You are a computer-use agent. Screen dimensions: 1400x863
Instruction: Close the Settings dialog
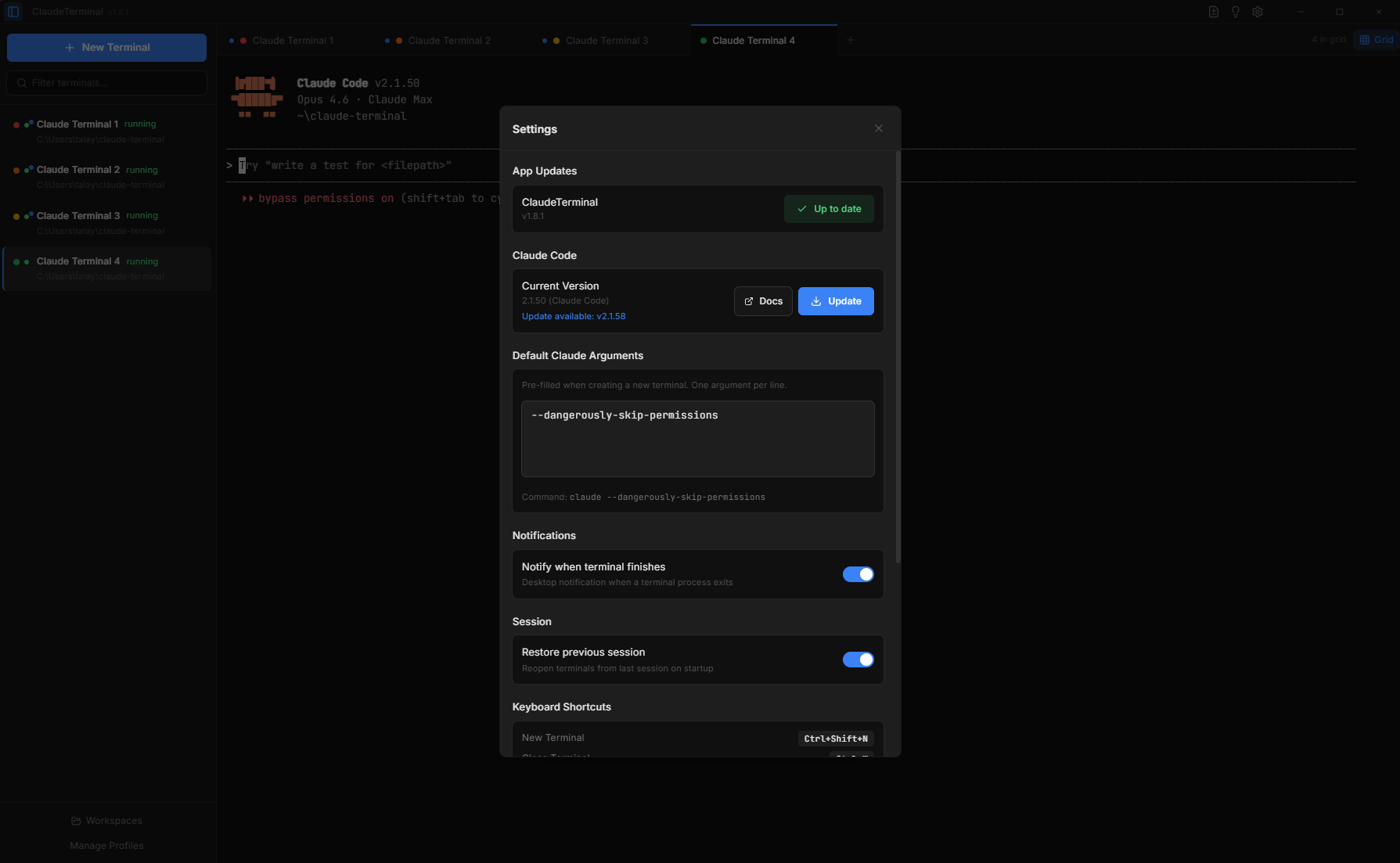(878, 128)
